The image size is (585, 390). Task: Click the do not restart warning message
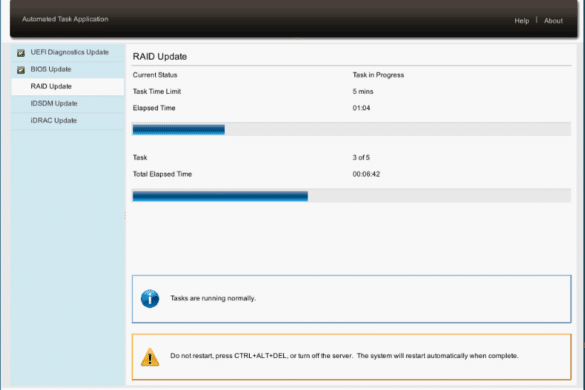click(344, 356)
